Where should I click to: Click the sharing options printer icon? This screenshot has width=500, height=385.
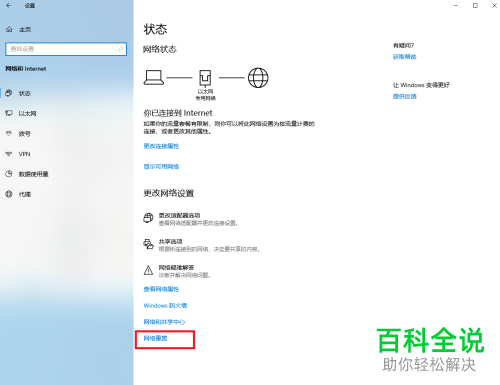pos(148,244)
